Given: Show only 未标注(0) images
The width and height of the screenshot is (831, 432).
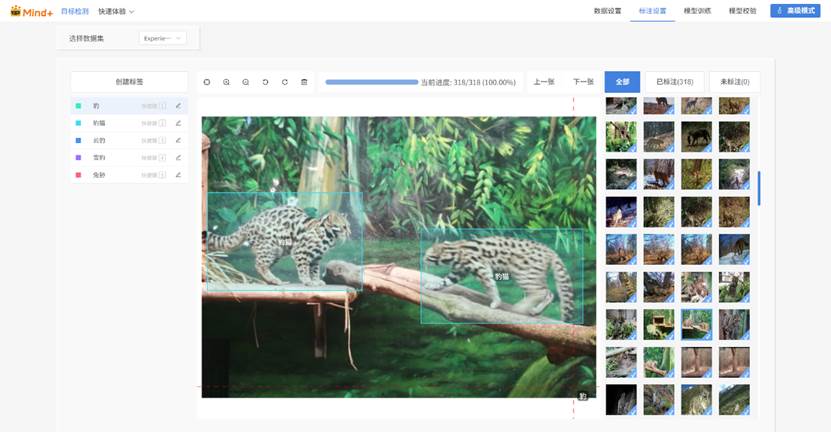Looking at the screenshot, I should tap(734, 82).
